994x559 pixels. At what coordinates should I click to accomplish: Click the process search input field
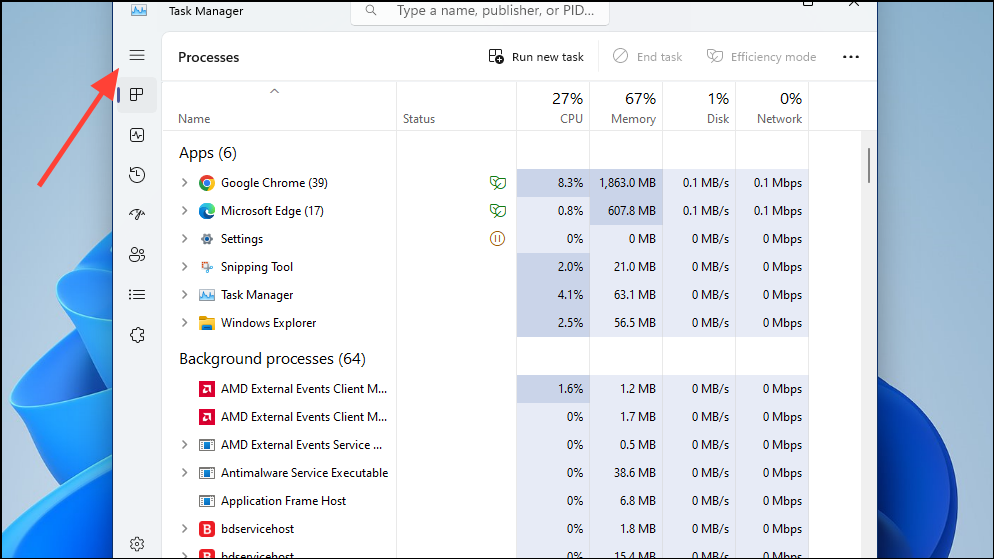coord(480,11)
